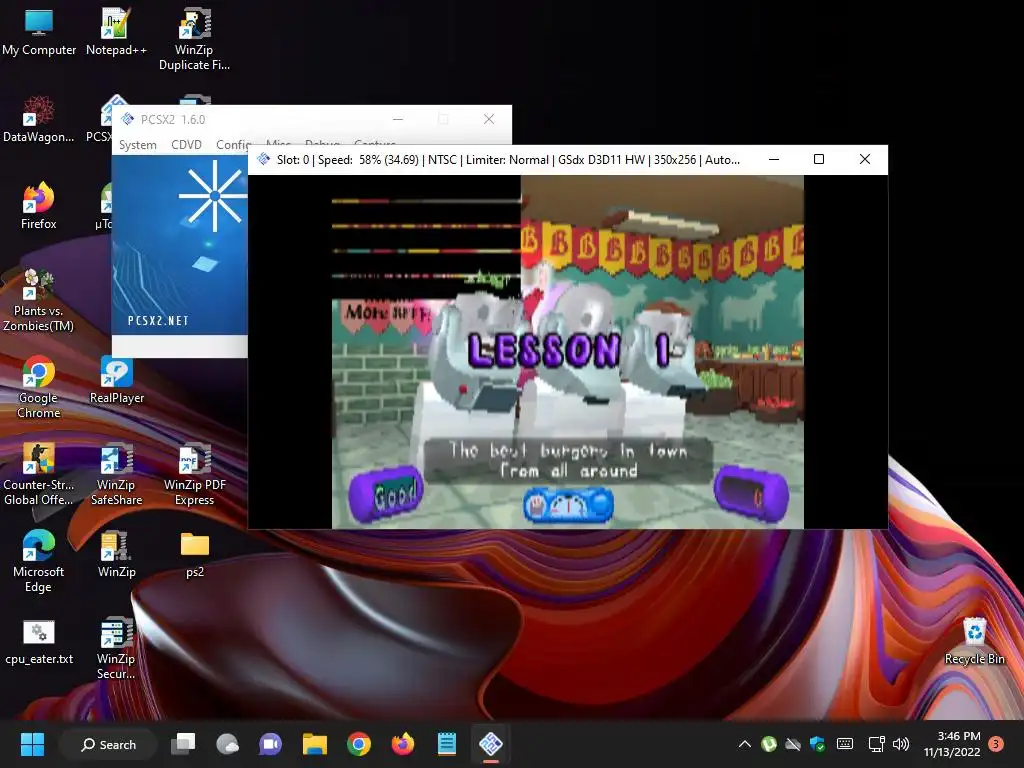The width and height of the screenshot is (1024, 768).
Task: Click the game window speed status title
Action: pyautogui.click(x=508, y=159)
